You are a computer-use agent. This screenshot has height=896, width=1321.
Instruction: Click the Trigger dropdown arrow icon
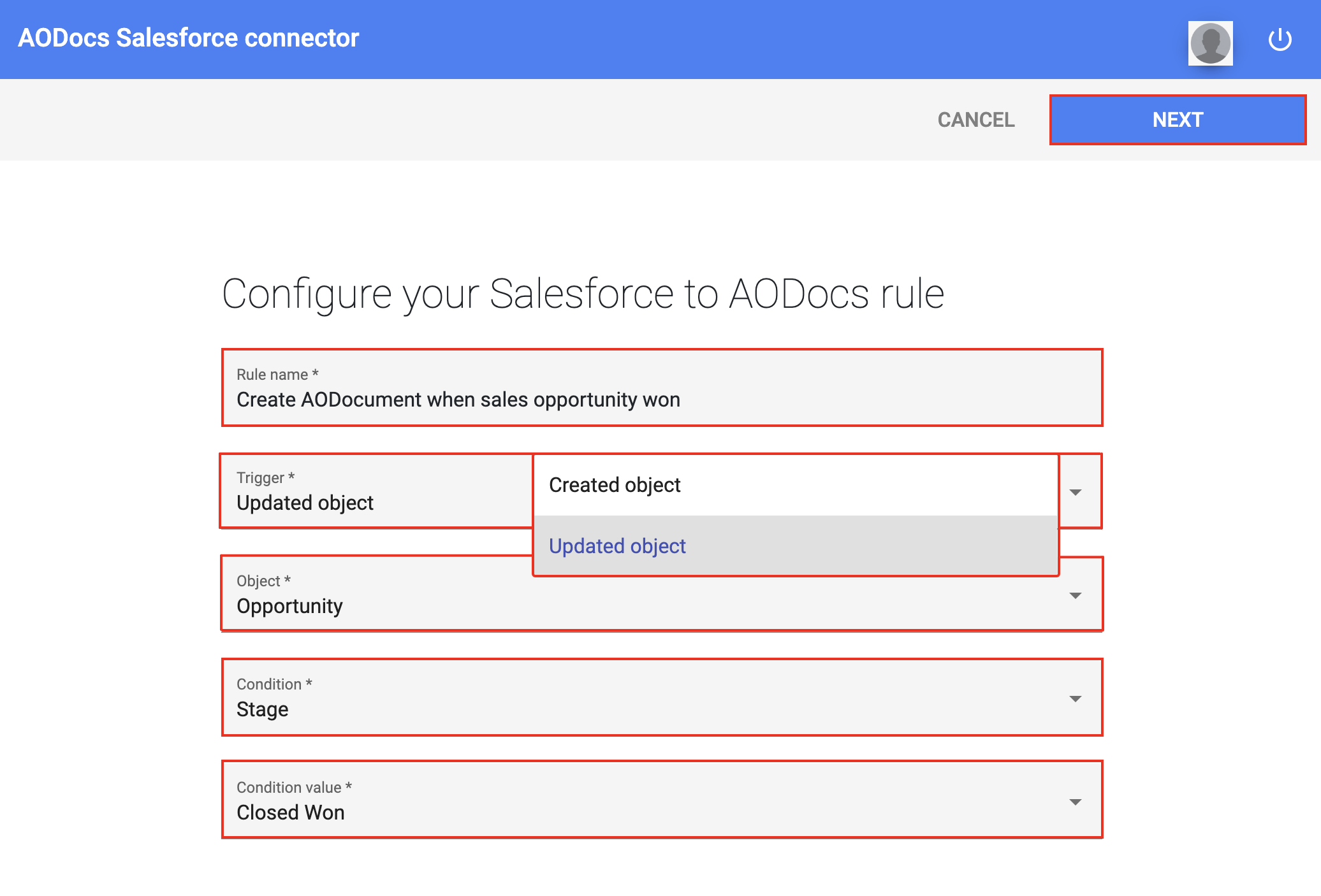coord(1076,492)
